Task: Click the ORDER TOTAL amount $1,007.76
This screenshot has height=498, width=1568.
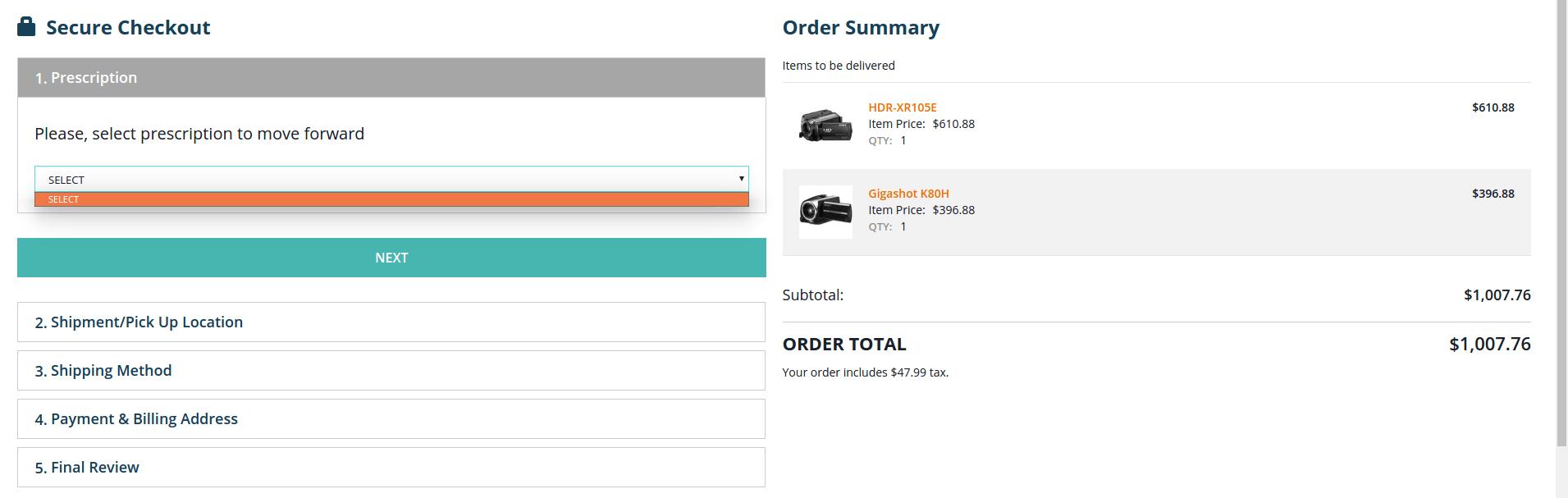Action: tap(1489, 344)
